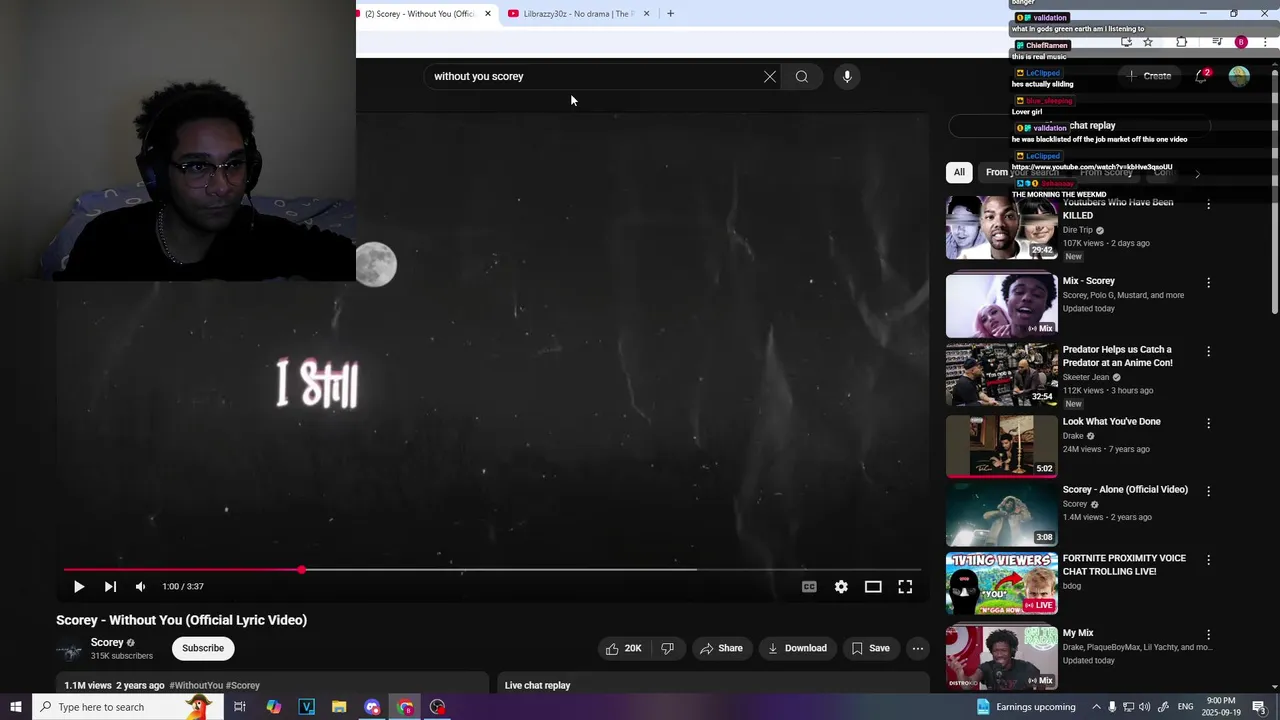
Task: Switch to theater mode
Action: click(873, 587)
